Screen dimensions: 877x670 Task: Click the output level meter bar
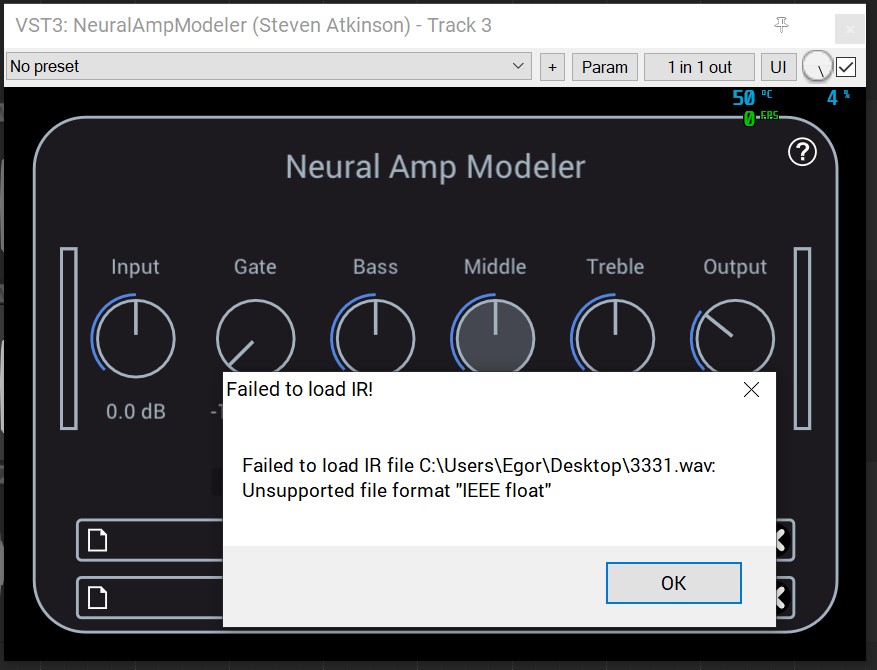click(803, 338)
